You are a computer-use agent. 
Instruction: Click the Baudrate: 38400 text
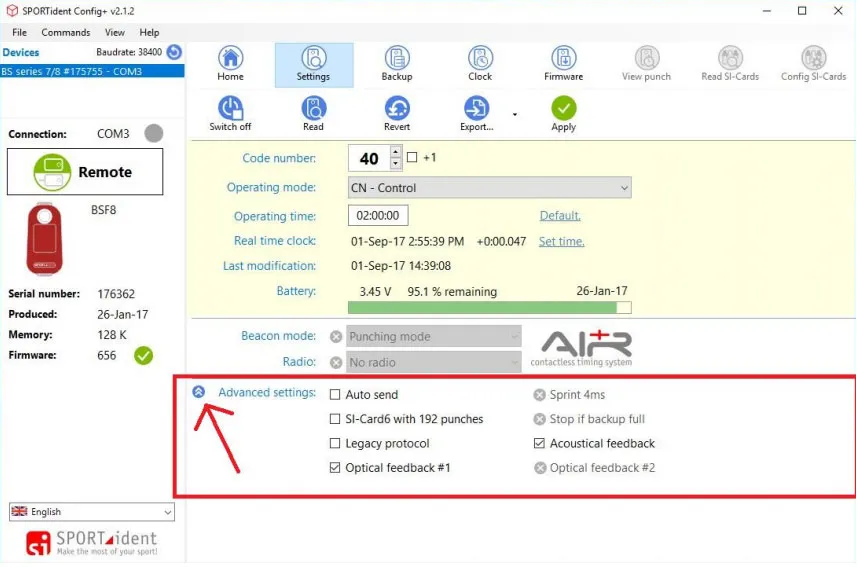pyautogui.click(x=129, y=53)
